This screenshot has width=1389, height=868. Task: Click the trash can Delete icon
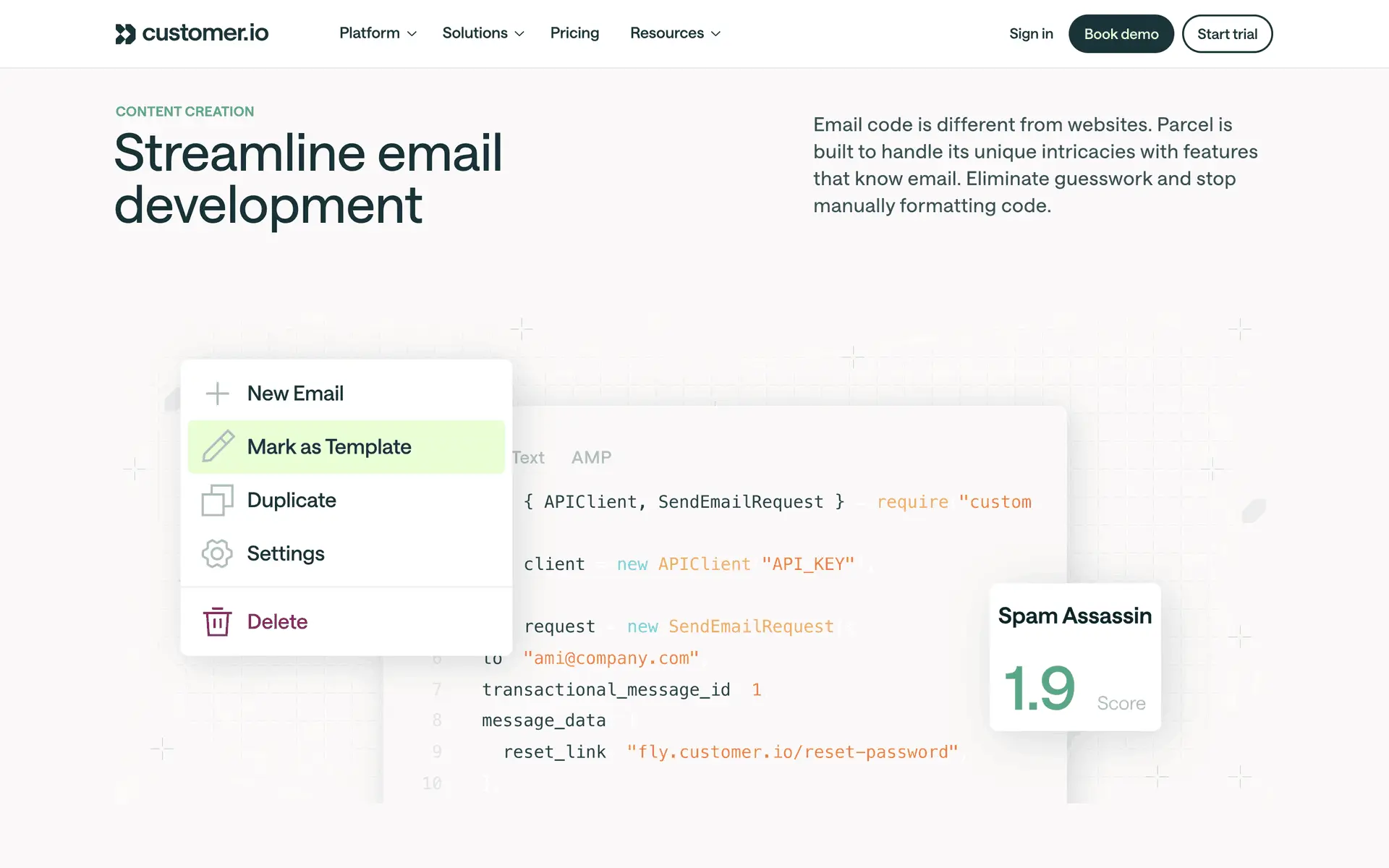pos(217,621)
